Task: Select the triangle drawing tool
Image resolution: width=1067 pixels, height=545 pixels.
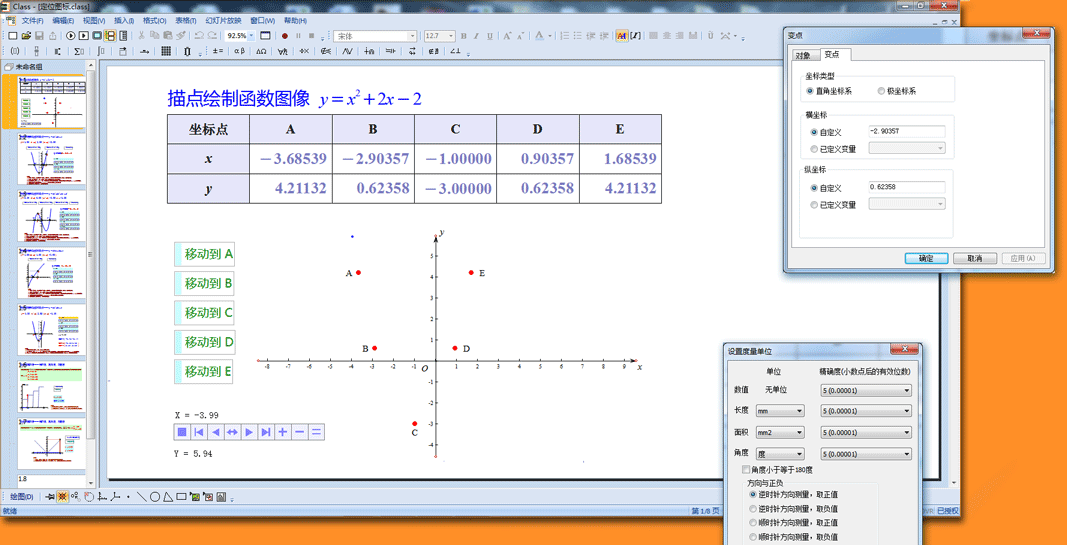Action: 168,497
